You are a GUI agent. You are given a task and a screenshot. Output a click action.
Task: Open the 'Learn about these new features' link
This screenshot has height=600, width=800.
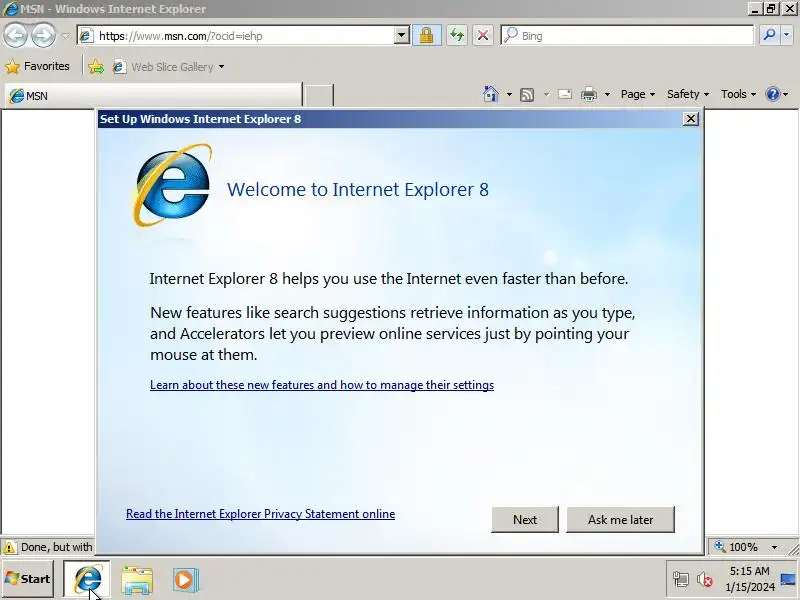[322, 385]
